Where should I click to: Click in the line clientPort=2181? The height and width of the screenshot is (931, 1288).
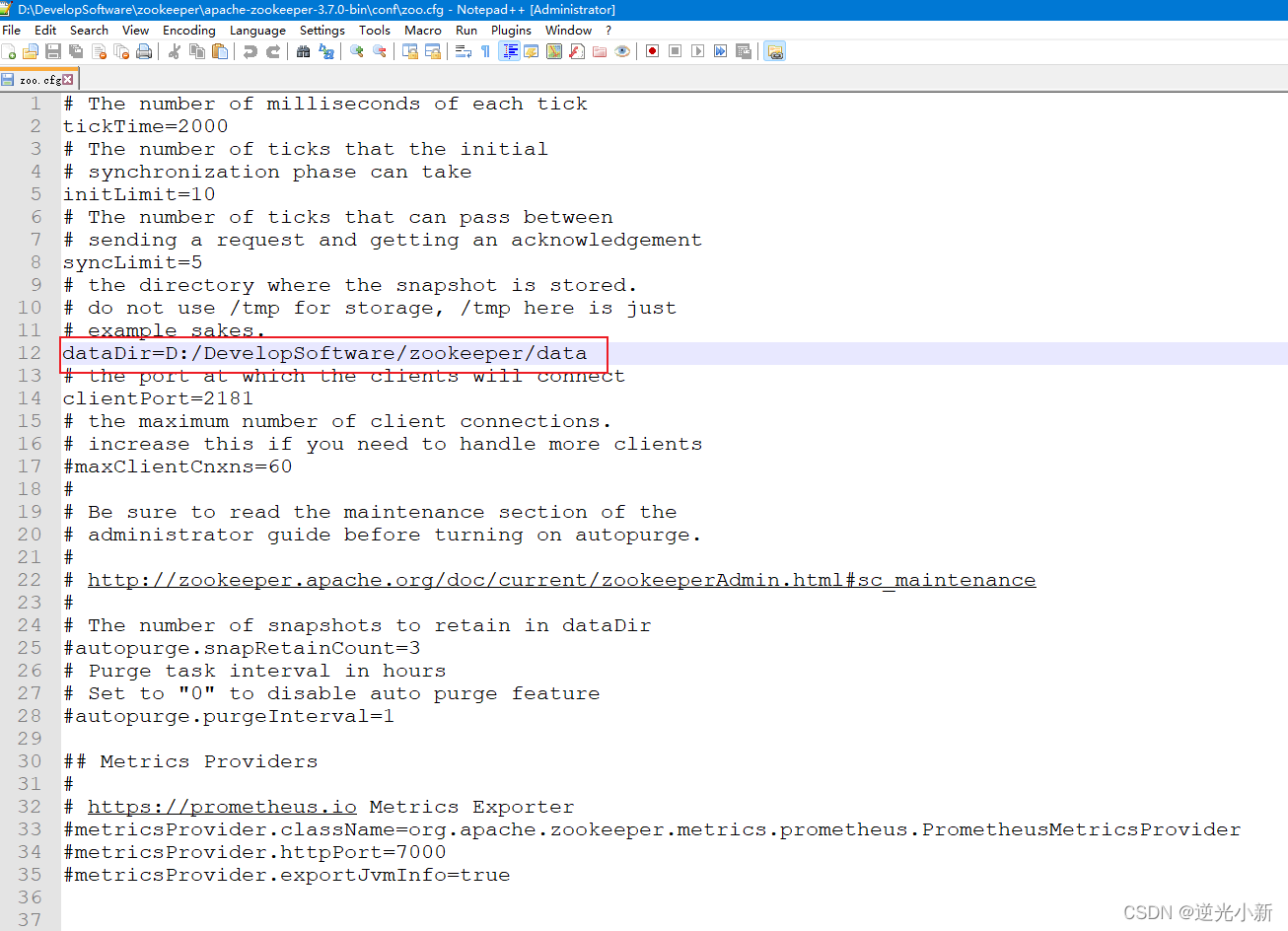pos(158,398)
